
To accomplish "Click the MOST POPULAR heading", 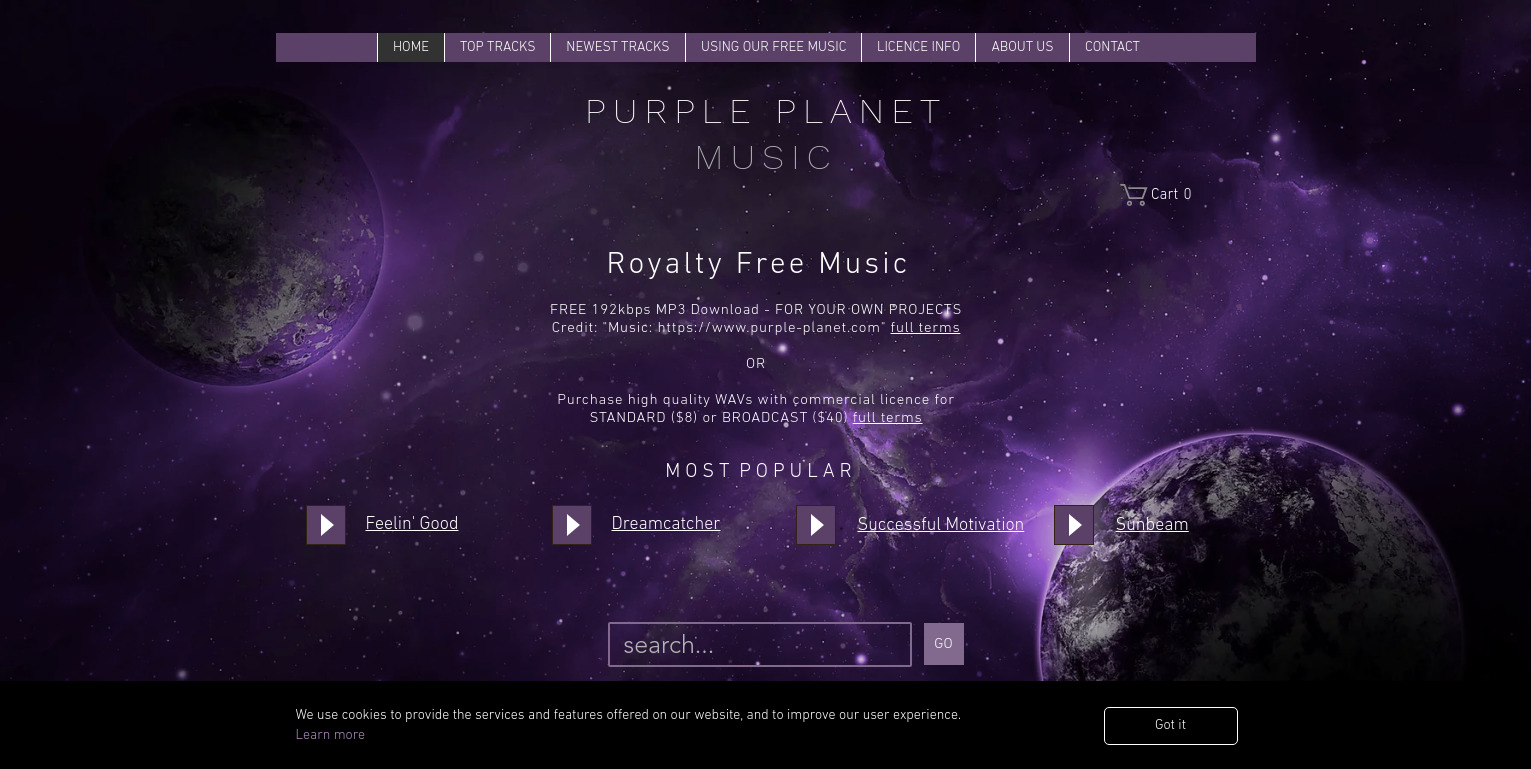I will click(760, 471).
